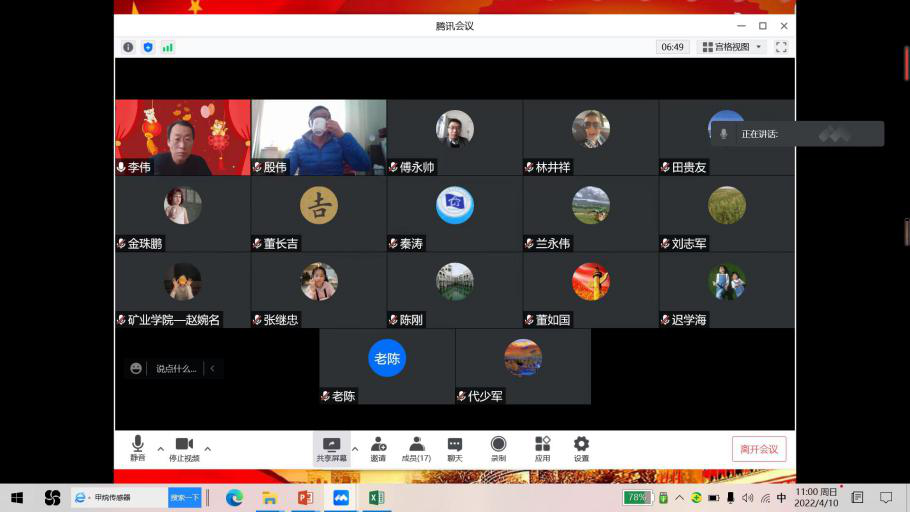
Task: Open the 宫格视图 view layout dropdown
Action: click(731, 47)
